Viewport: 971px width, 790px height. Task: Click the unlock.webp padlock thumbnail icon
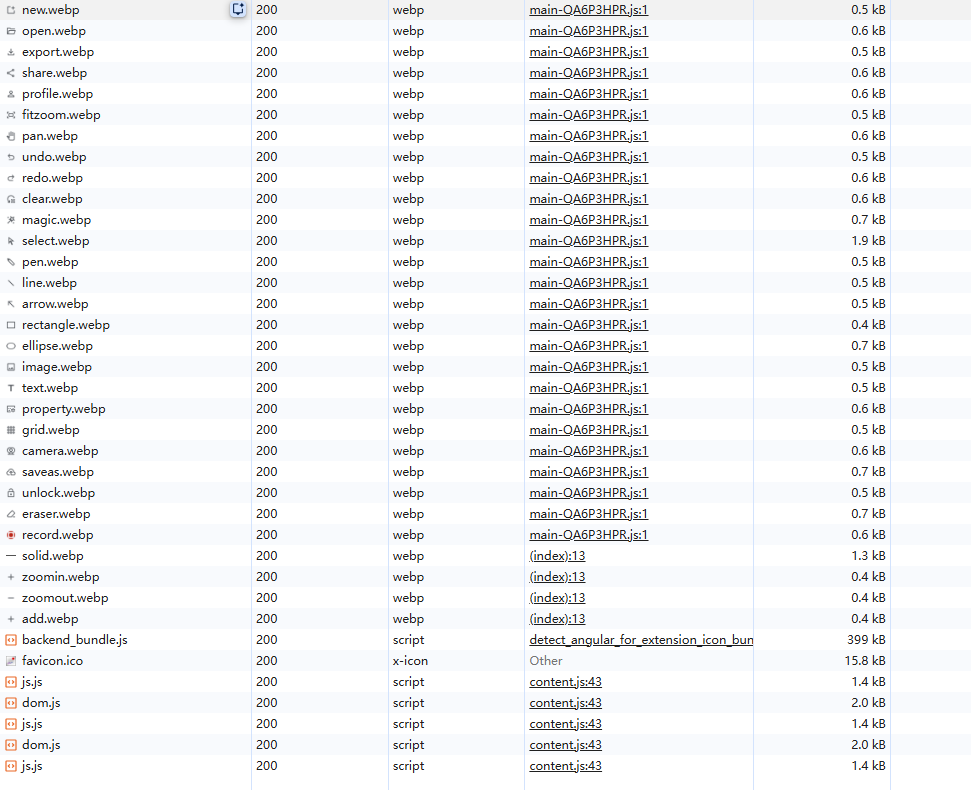(11, 493)
